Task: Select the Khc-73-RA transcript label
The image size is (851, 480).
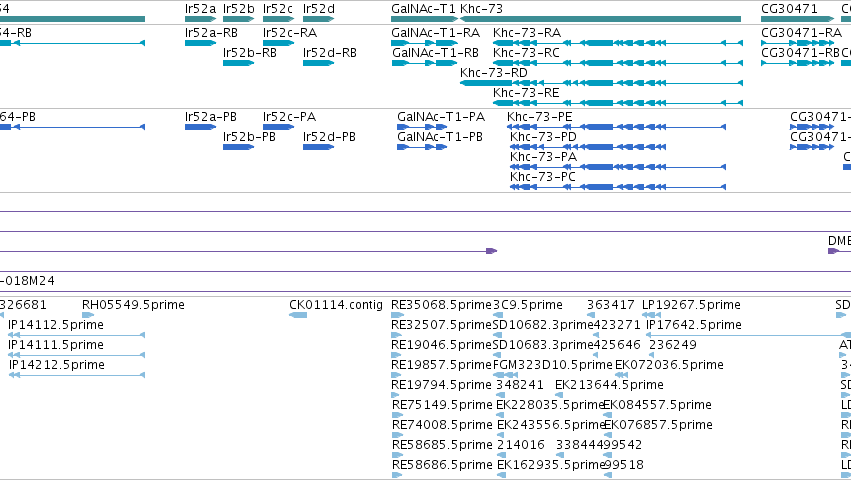Action: point(526,33)
